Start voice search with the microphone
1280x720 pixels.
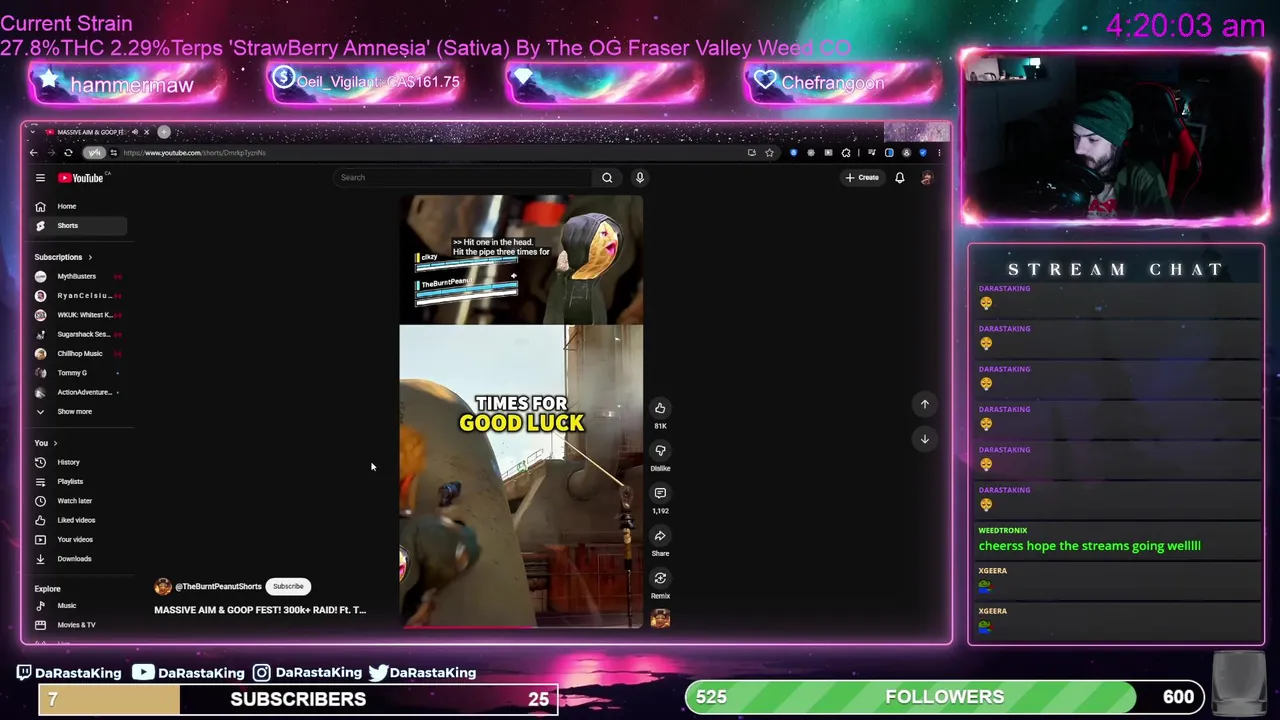tap(640, 178)
